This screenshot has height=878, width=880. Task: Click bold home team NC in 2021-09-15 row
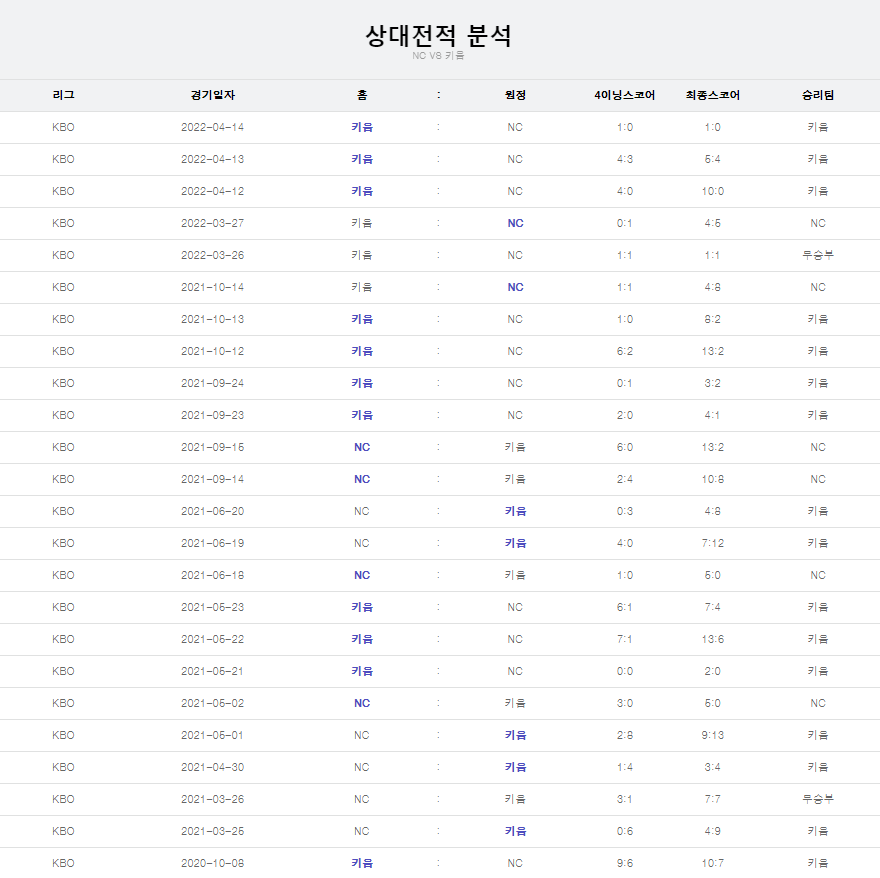[362, 447]
